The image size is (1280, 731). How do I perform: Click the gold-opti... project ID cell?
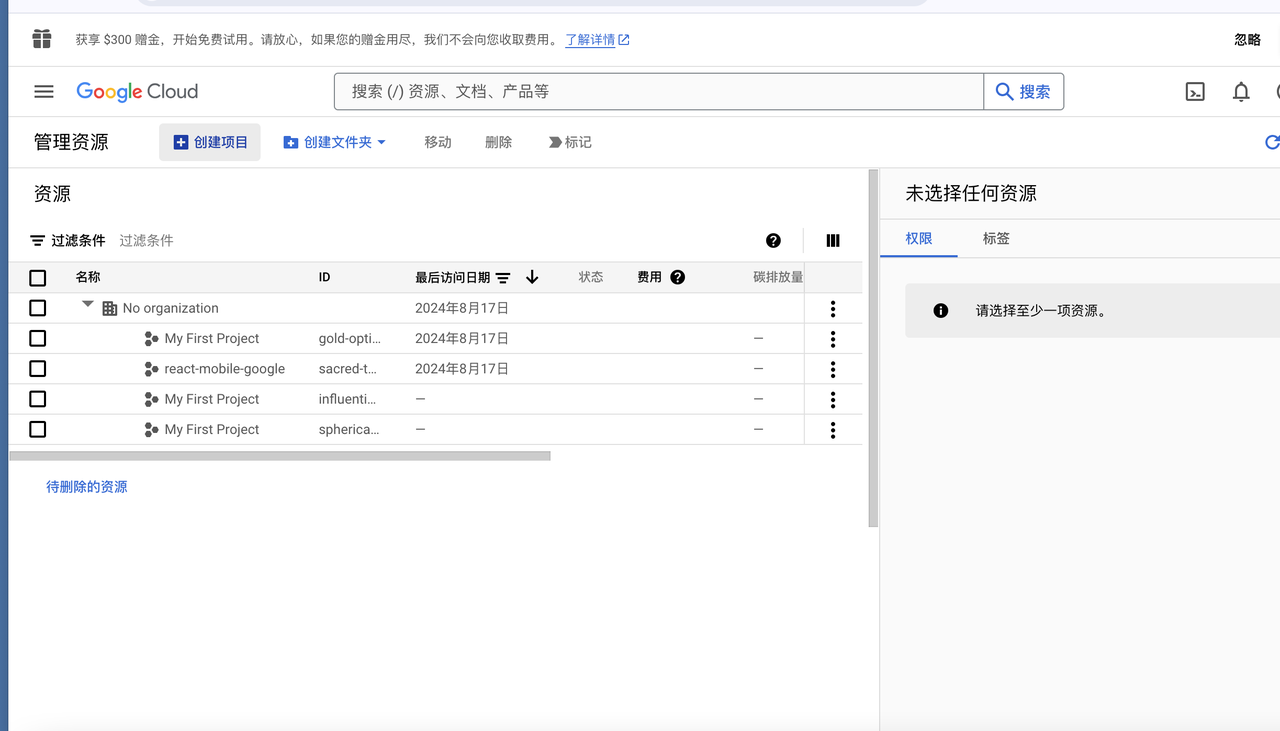(350, 339)
